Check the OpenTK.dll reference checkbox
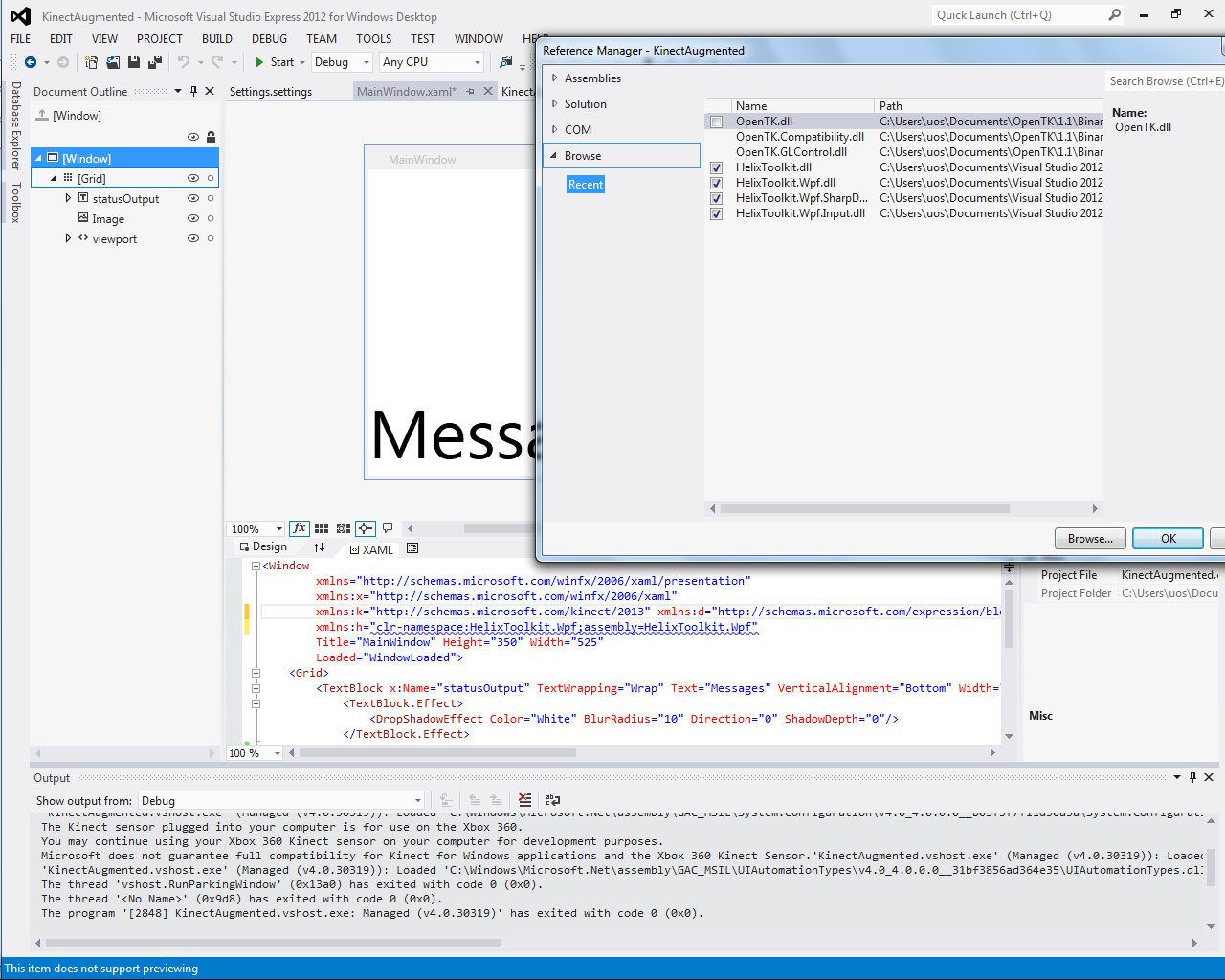 click(716, 122)
